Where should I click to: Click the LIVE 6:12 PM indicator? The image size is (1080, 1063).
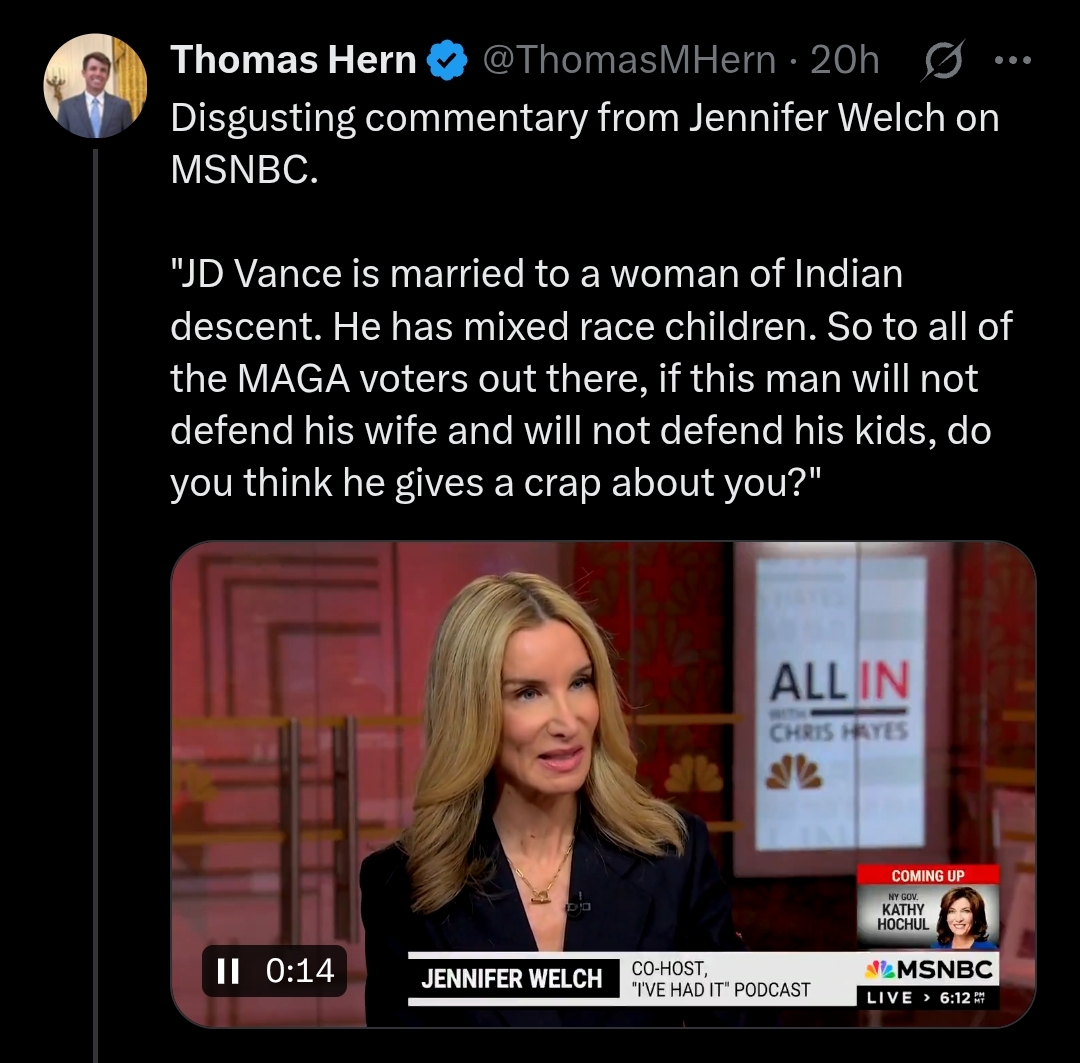coord(927,998)
